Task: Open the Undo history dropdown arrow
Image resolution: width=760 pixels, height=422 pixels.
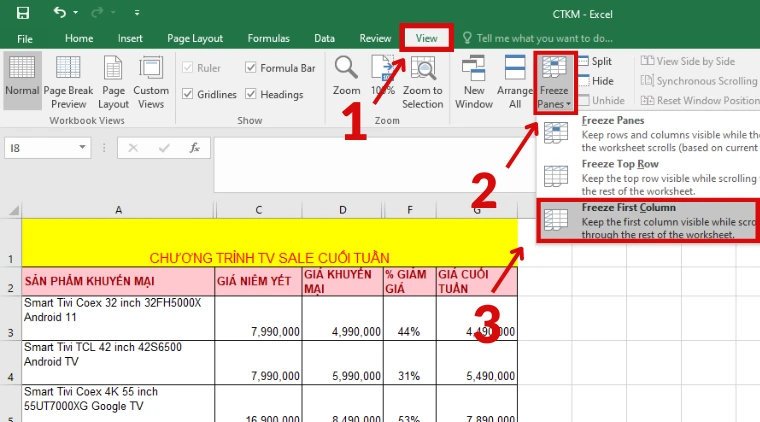Action: pyautogui.click(x=76, y=12)
